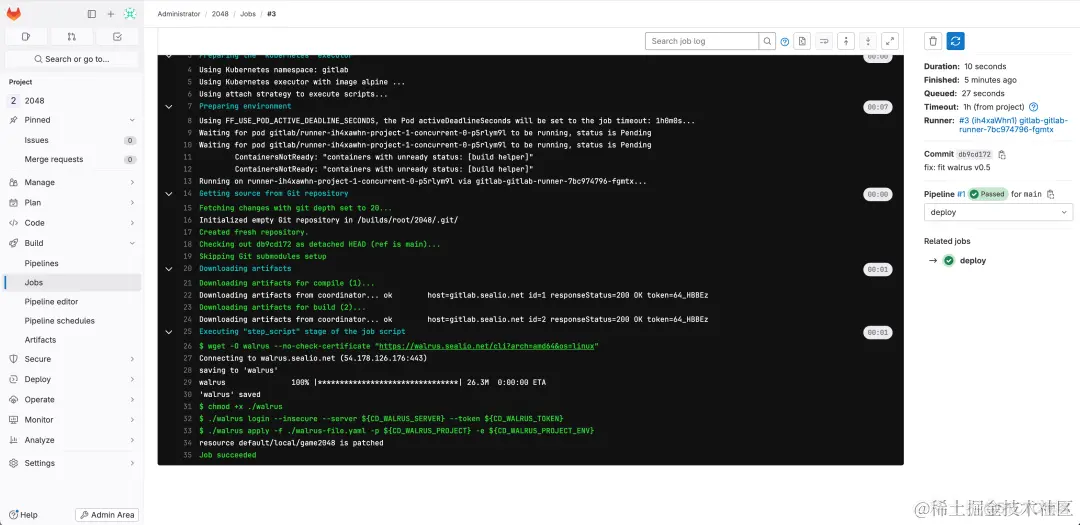Image resolution: width=1080 pixels, height=525 pixels.
Task: Select the Jobs menu item
Action: 72,282
